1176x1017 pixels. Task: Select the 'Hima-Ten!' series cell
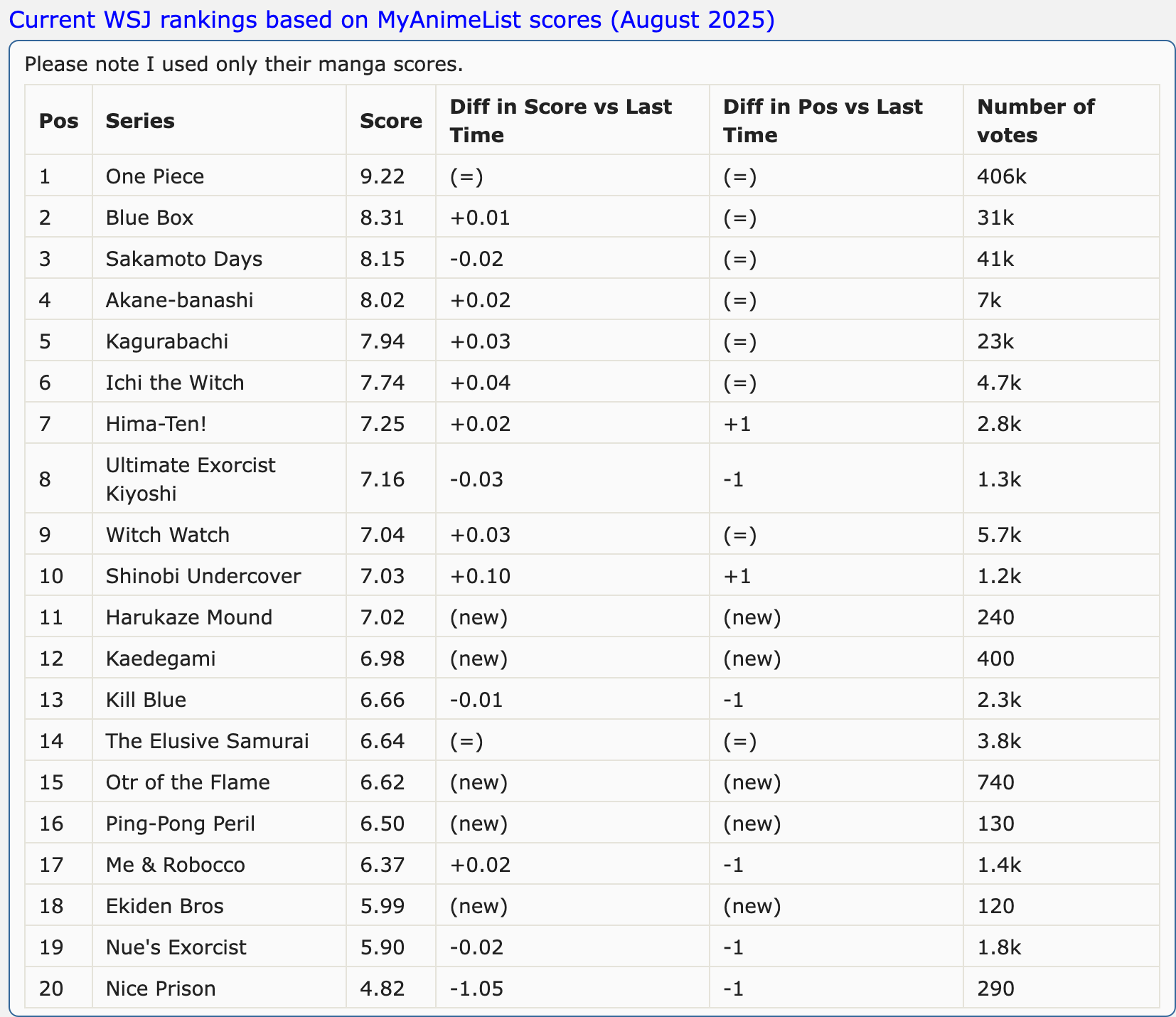click(x=219, y=423)
